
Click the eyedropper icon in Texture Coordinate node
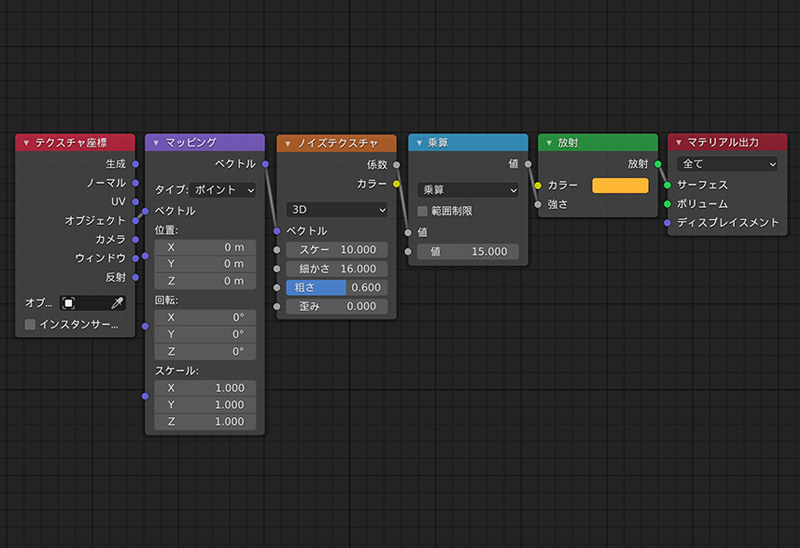point(117,302)
